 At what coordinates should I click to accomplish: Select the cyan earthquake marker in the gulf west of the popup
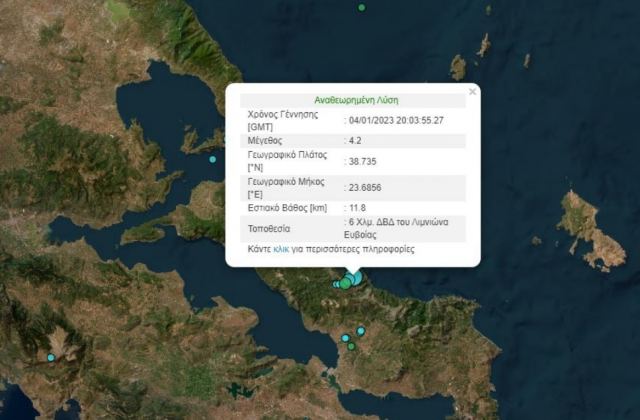(x=213, y=159)
